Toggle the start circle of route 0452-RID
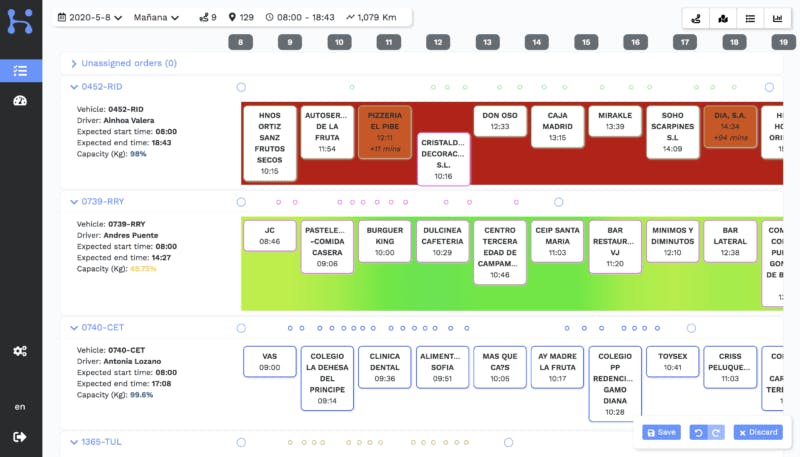800x457 pixels. click(241, 88)
